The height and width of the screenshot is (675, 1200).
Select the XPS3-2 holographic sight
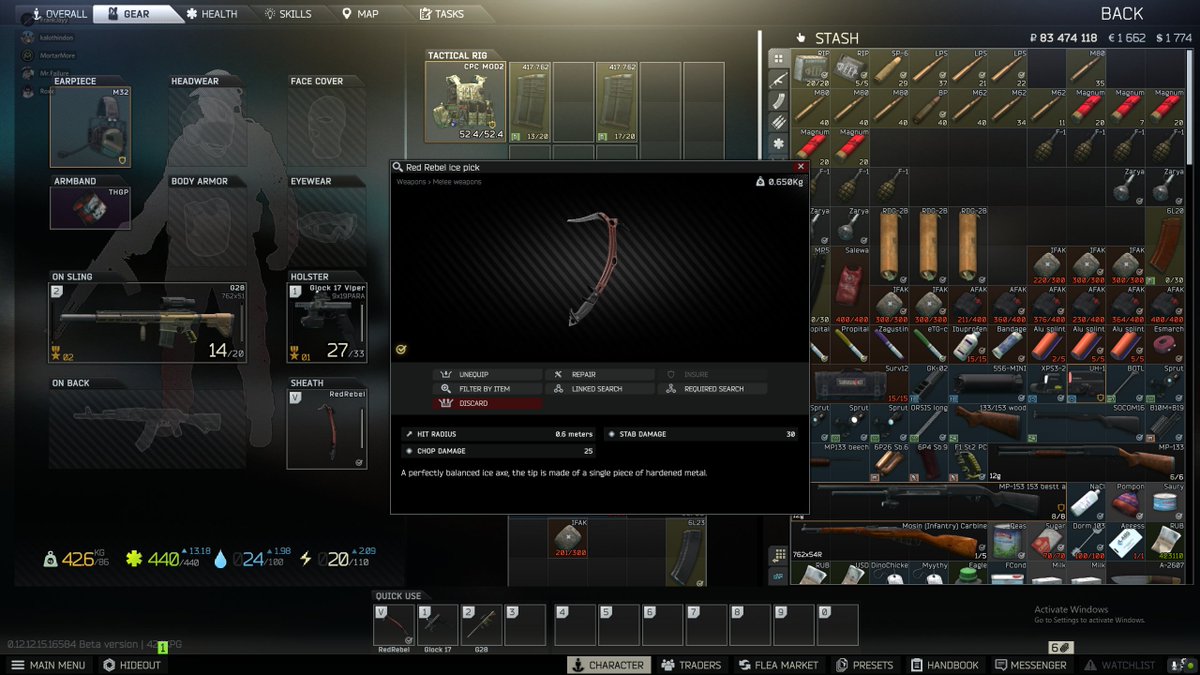(1047, 384)
